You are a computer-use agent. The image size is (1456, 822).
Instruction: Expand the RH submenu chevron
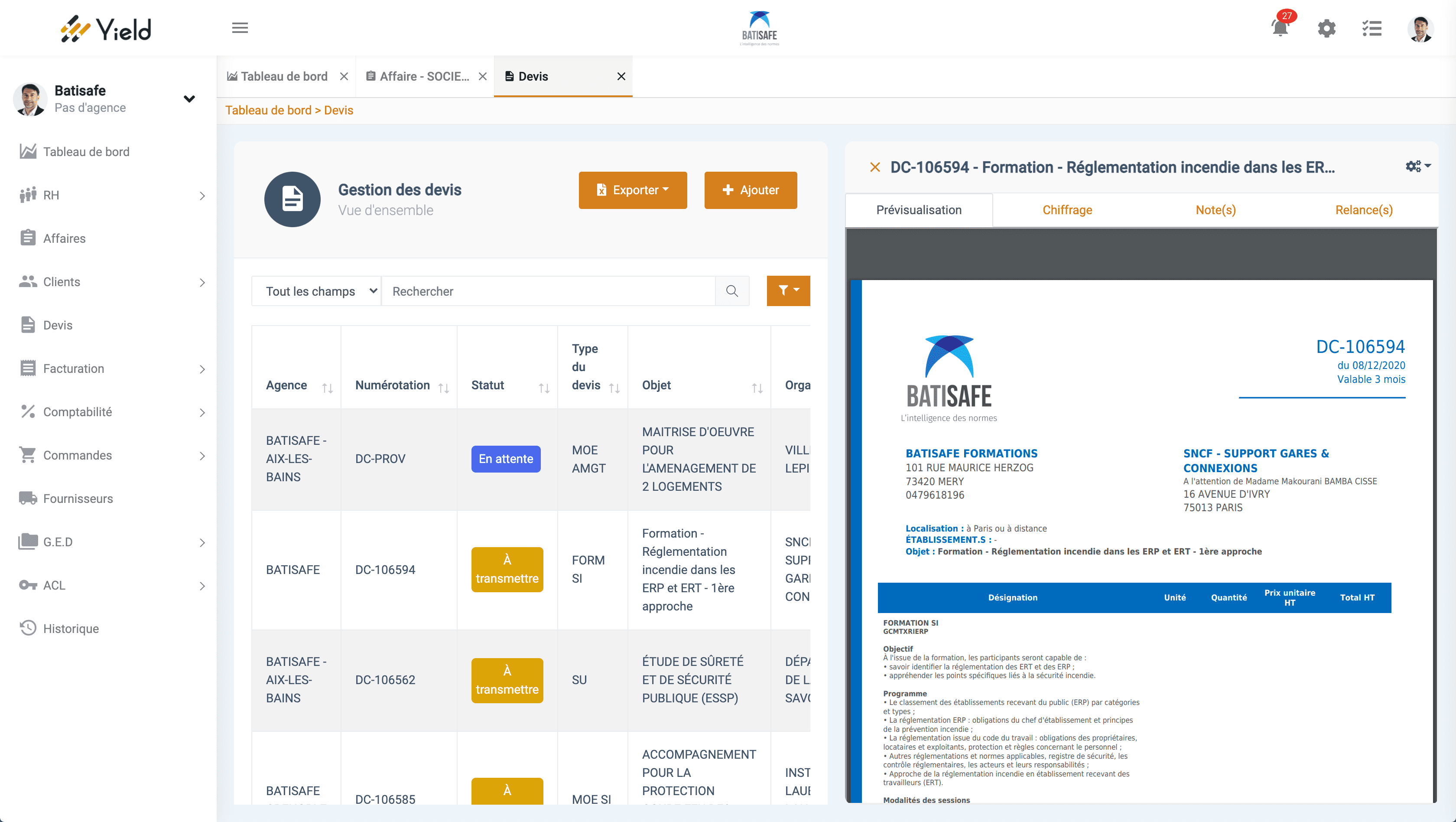click(x=202, y=196)
